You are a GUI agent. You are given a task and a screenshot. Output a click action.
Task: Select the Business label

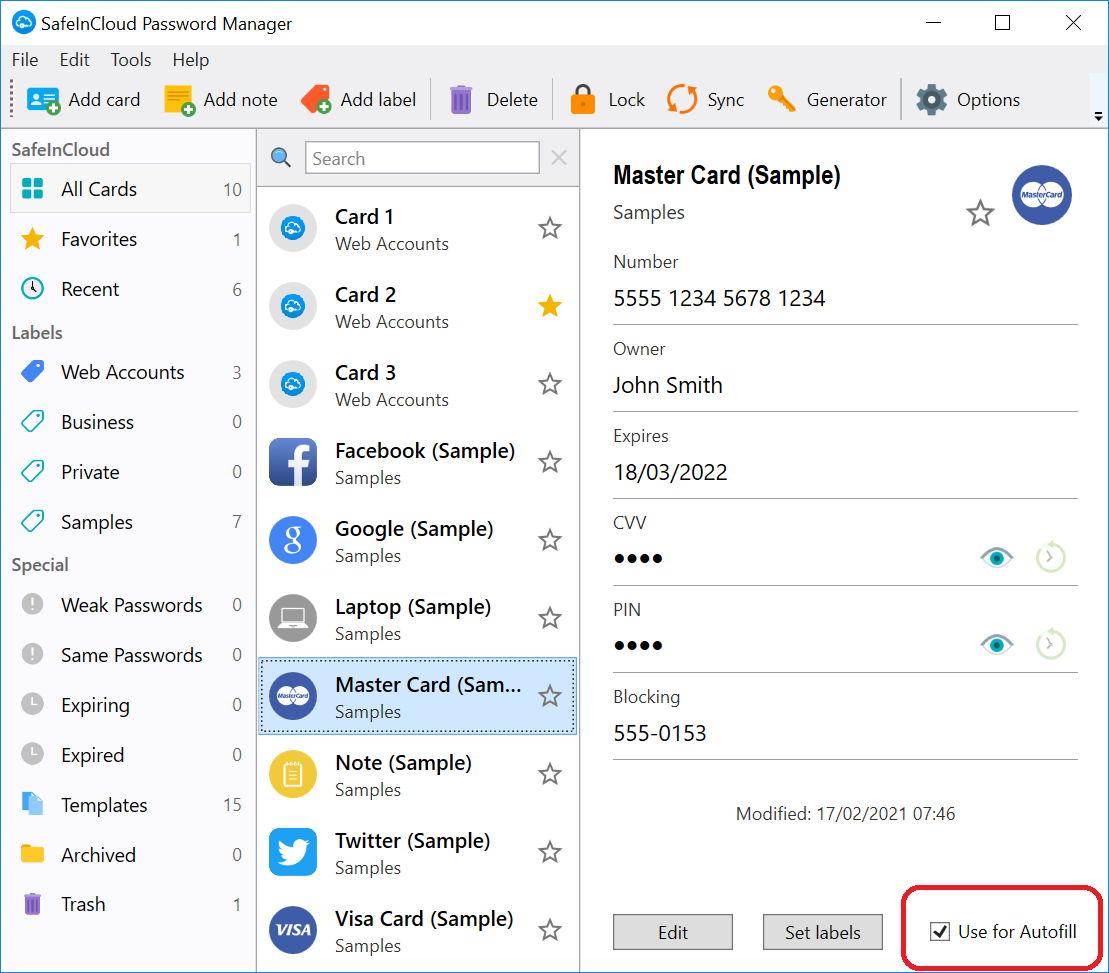tap(131, 422)
